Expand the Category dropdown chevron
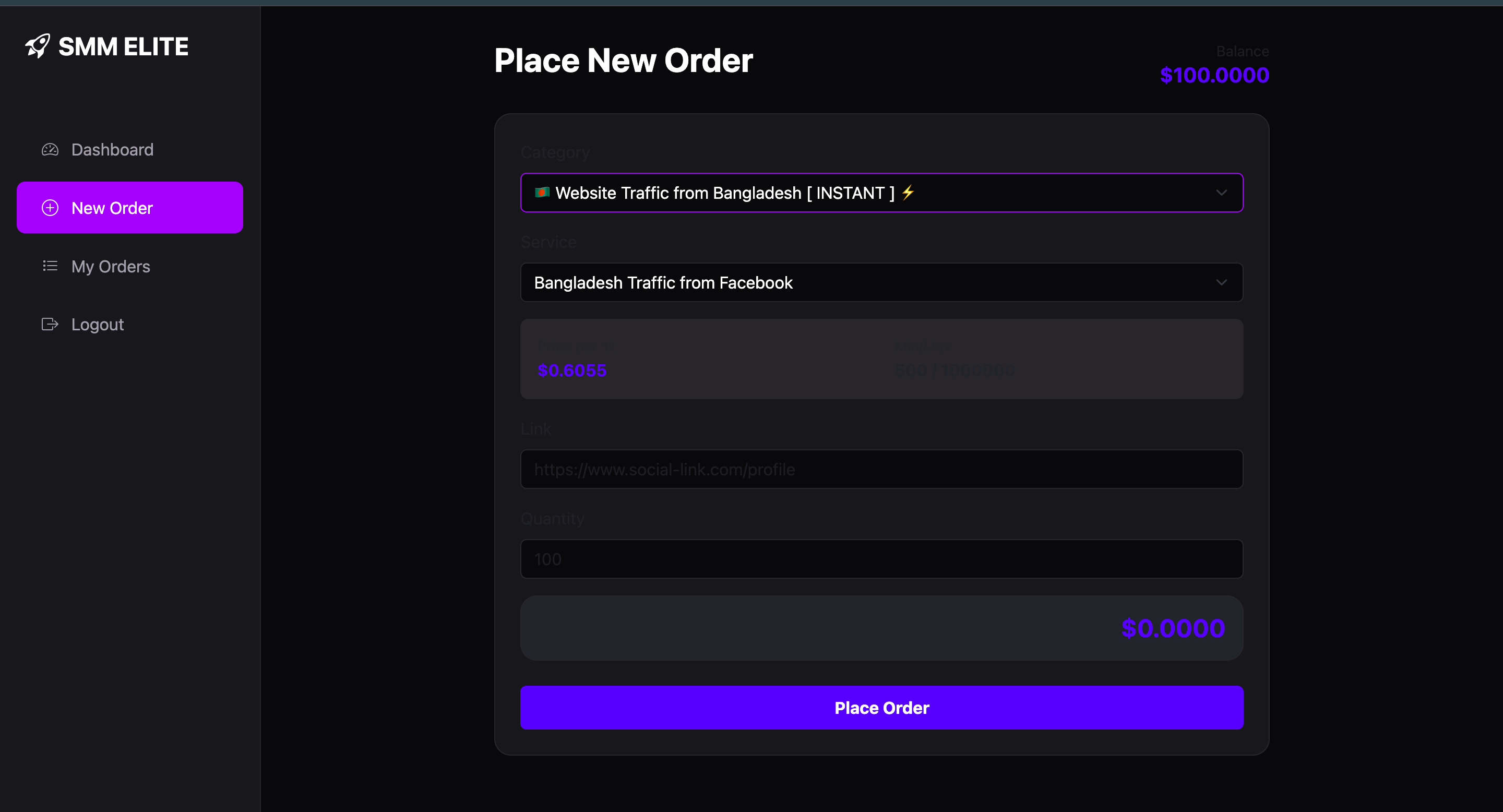 [1221, 193]
